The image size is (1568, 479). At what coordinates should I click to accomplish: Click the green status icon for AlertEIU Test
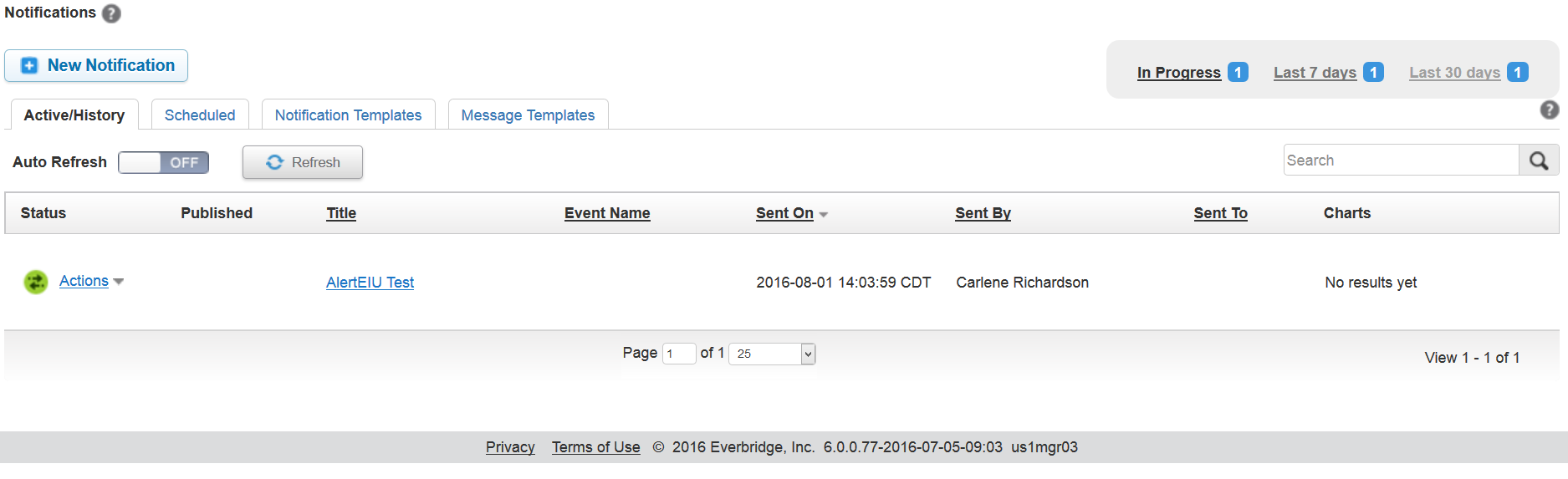pyautogui.click(x=35, y=282)
